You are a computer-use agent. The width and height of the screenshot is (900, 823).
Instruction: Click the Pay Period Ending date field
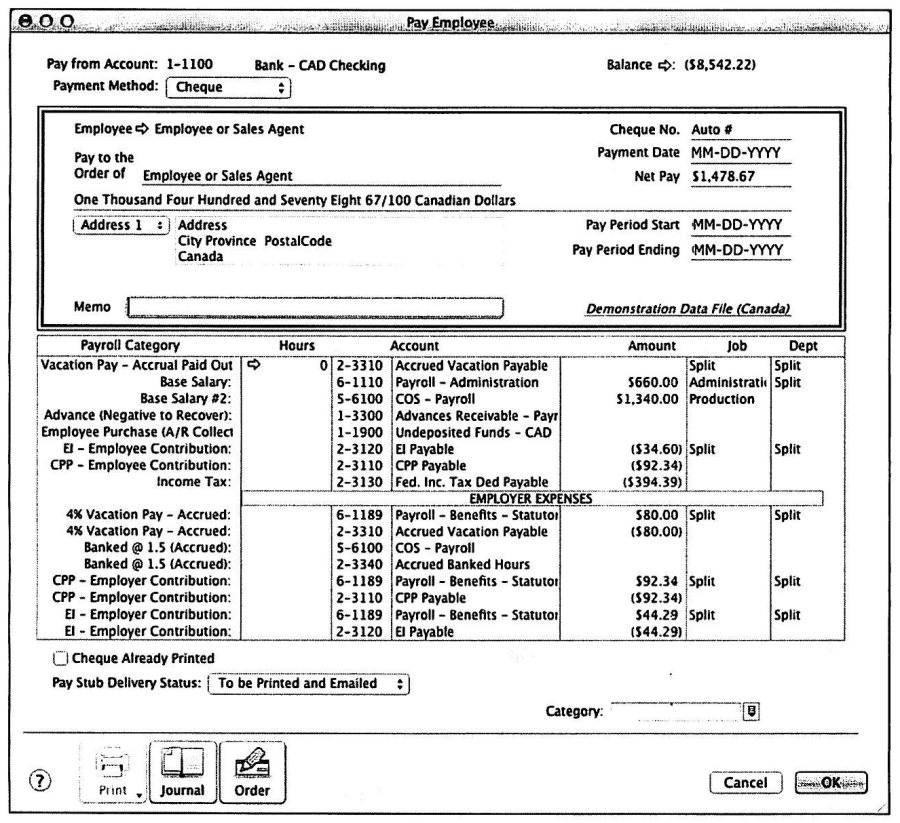tap(740, 250)
